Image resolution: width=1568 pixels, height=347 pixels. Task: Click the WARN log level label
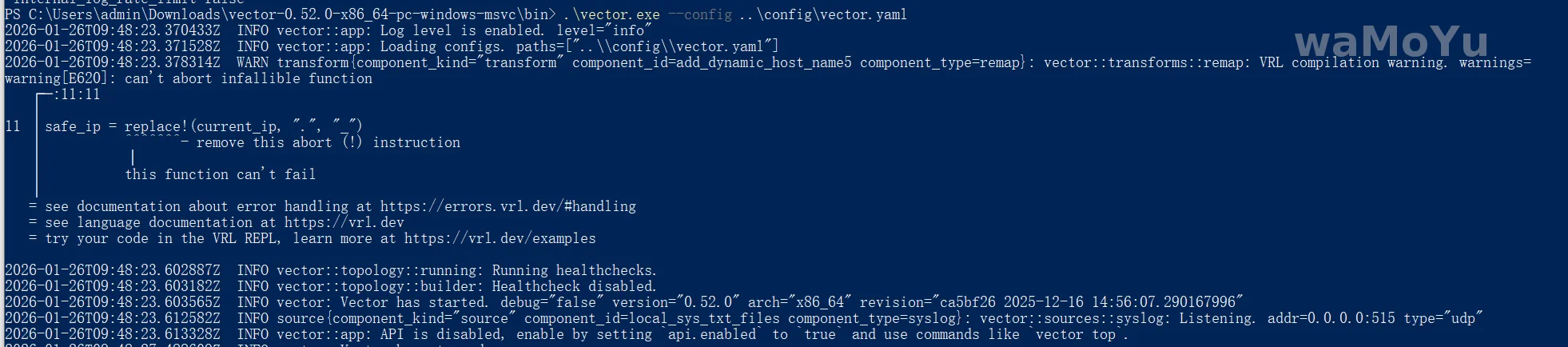point(253,63)
